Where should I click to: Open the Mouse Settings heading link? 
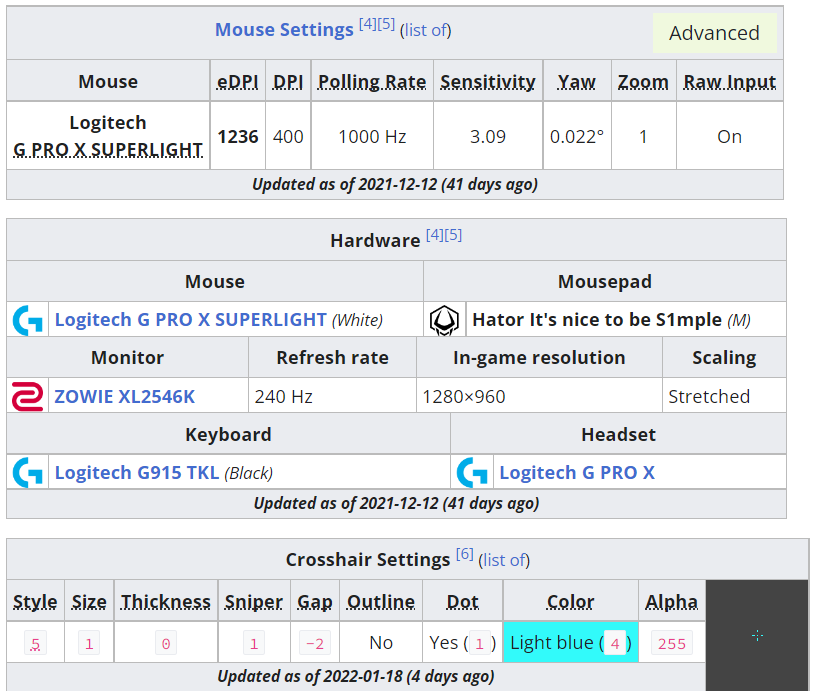click(284, 30)
